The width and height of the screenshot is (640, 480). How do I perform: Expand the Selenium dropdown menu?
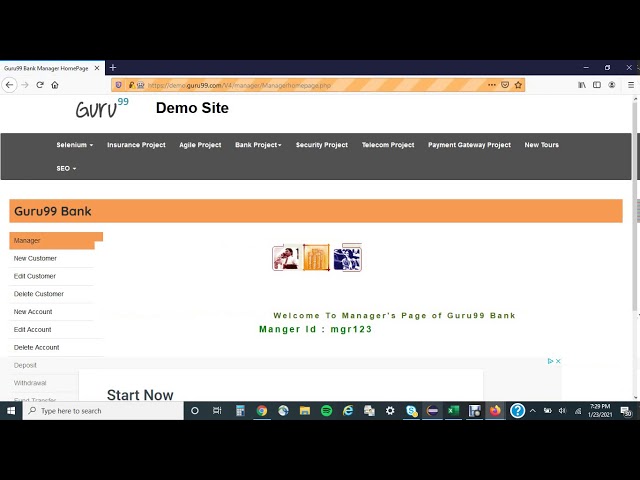75,145
